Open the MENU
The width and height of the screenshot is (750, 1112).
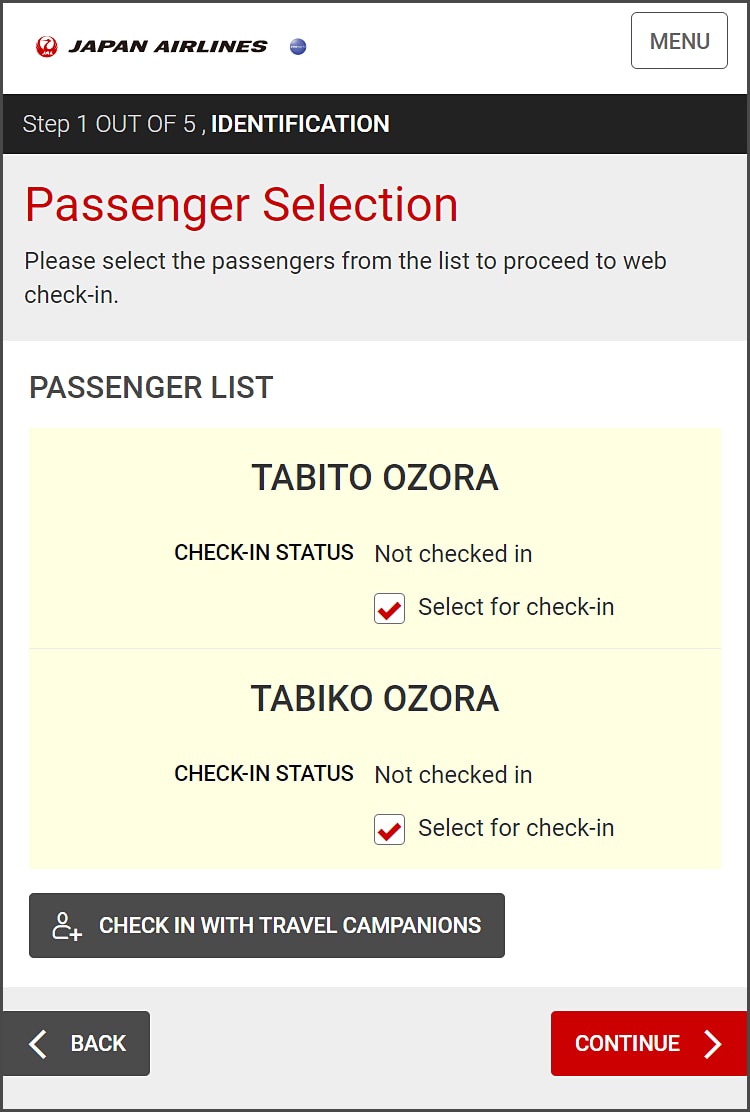(679, 41)
